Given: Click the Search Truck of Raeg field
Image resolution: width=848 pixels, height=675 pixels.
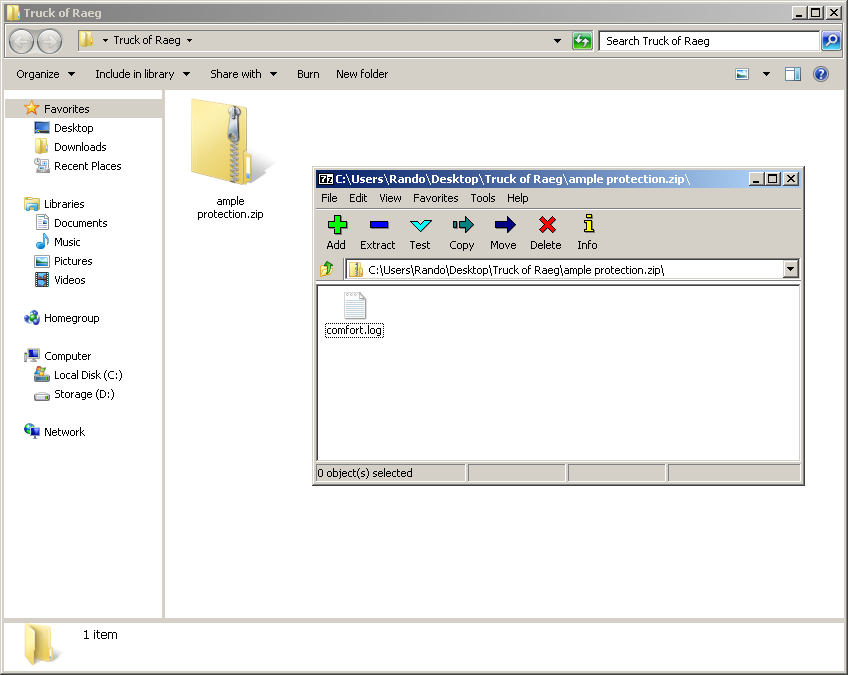Looking at the screenshot, I should coord(708,41).
